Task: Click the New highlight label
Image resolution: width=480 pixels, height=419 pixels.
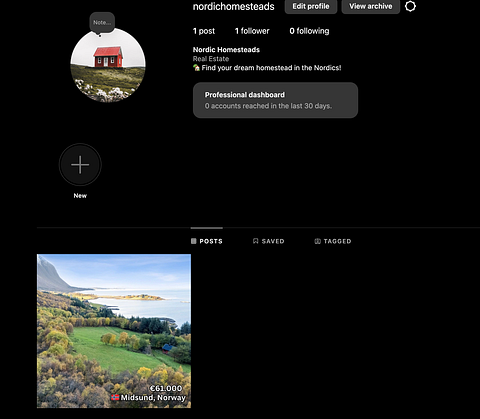Action: click(x=80, y=196)
